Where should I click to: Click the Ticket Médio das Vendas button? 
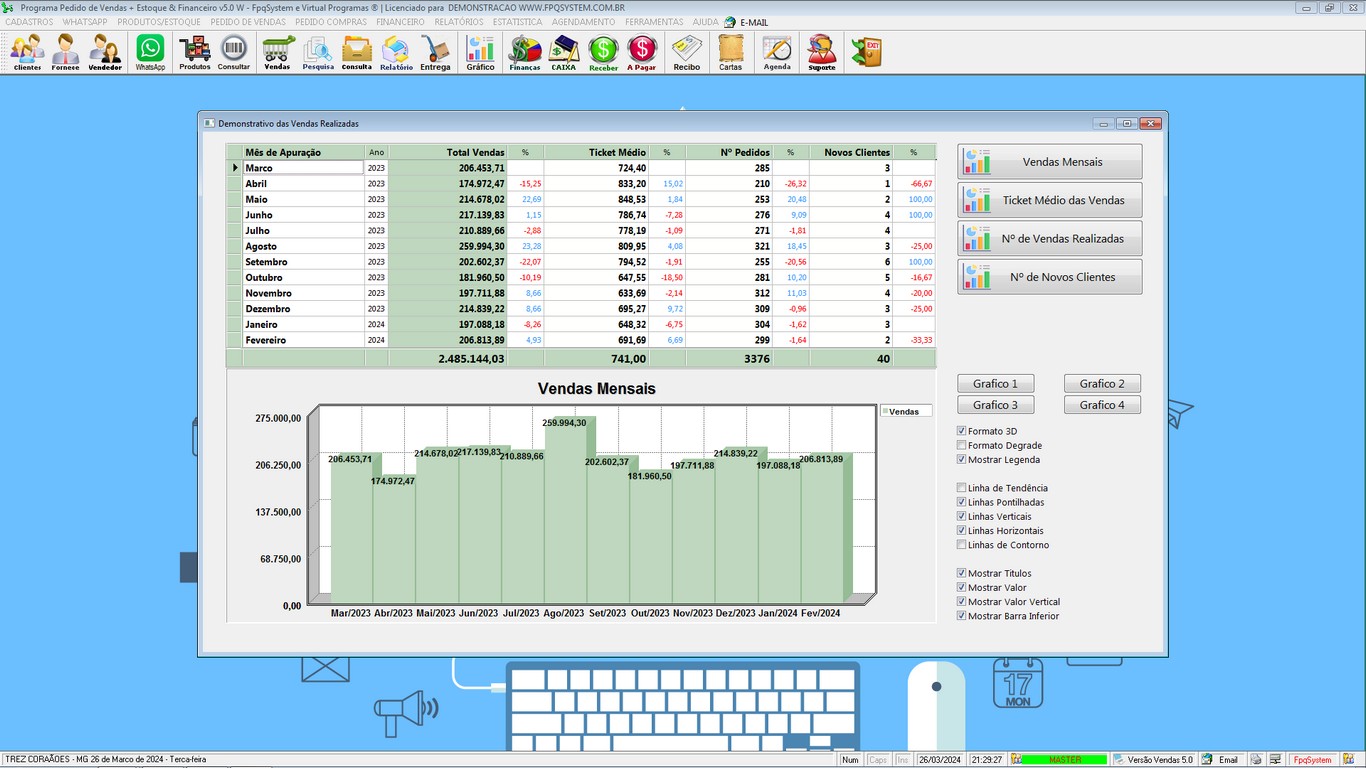pyautogui.click(x=1049, y=200)
